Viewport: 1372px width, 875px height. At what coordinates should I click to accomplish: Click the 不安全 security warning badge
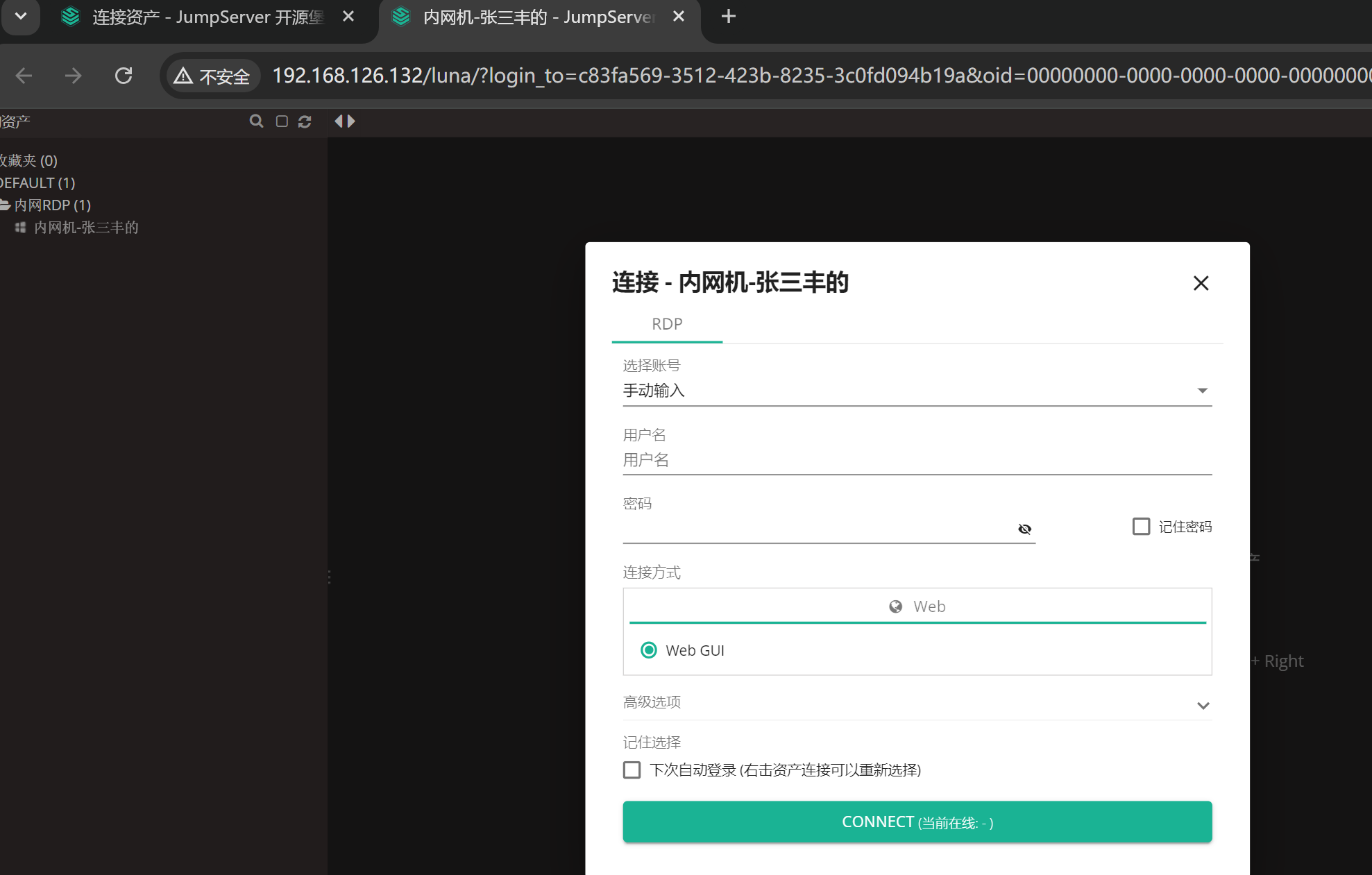(212, 76)
